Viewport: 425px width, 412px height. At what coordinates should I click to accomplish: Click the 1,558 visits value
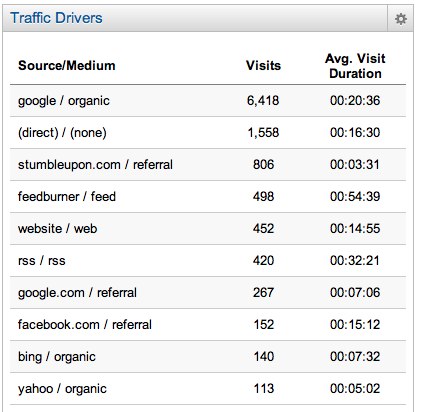[263, 133]
